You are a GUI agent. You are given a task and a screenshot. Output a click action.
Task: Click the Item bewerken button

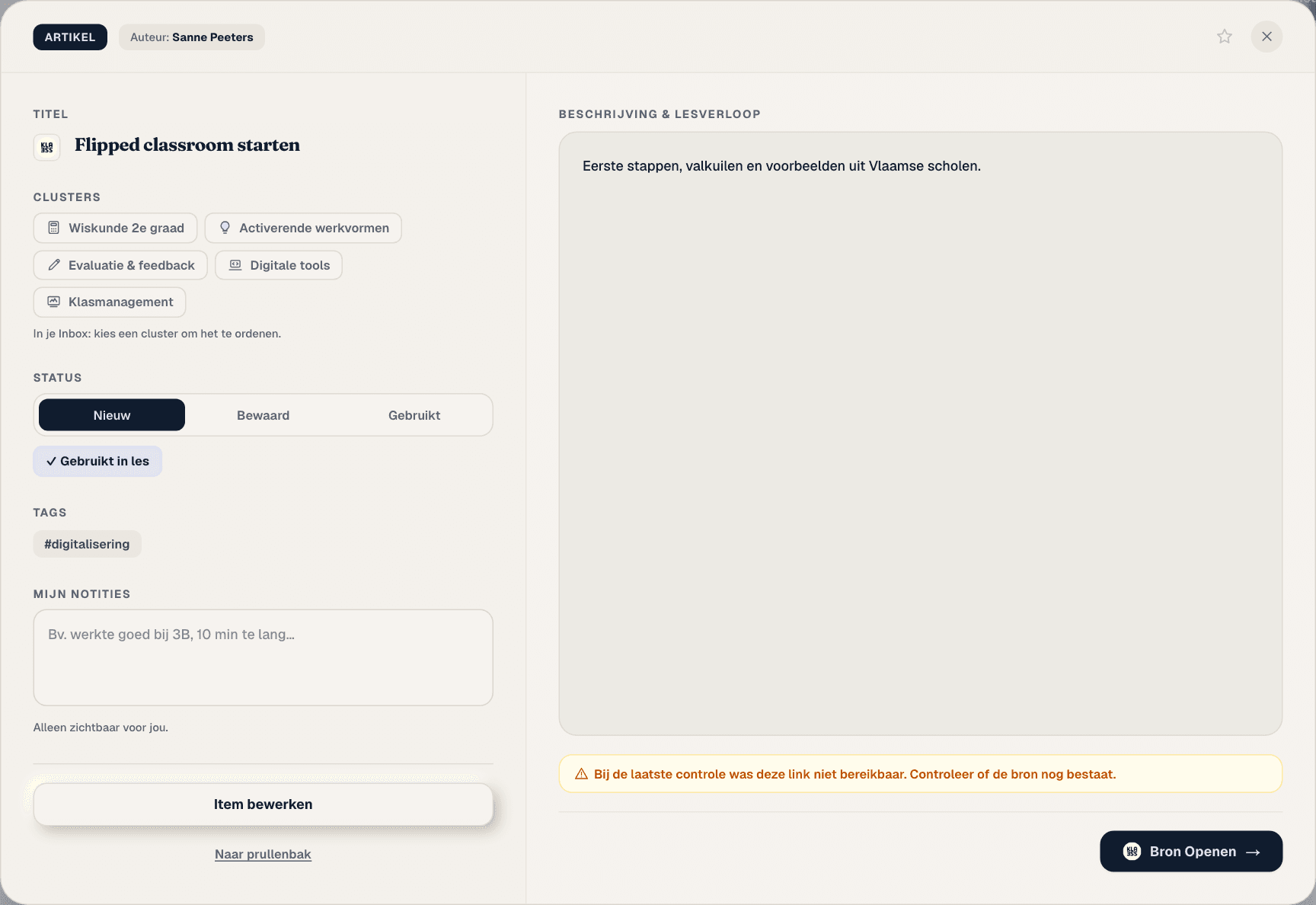(263, 804)
